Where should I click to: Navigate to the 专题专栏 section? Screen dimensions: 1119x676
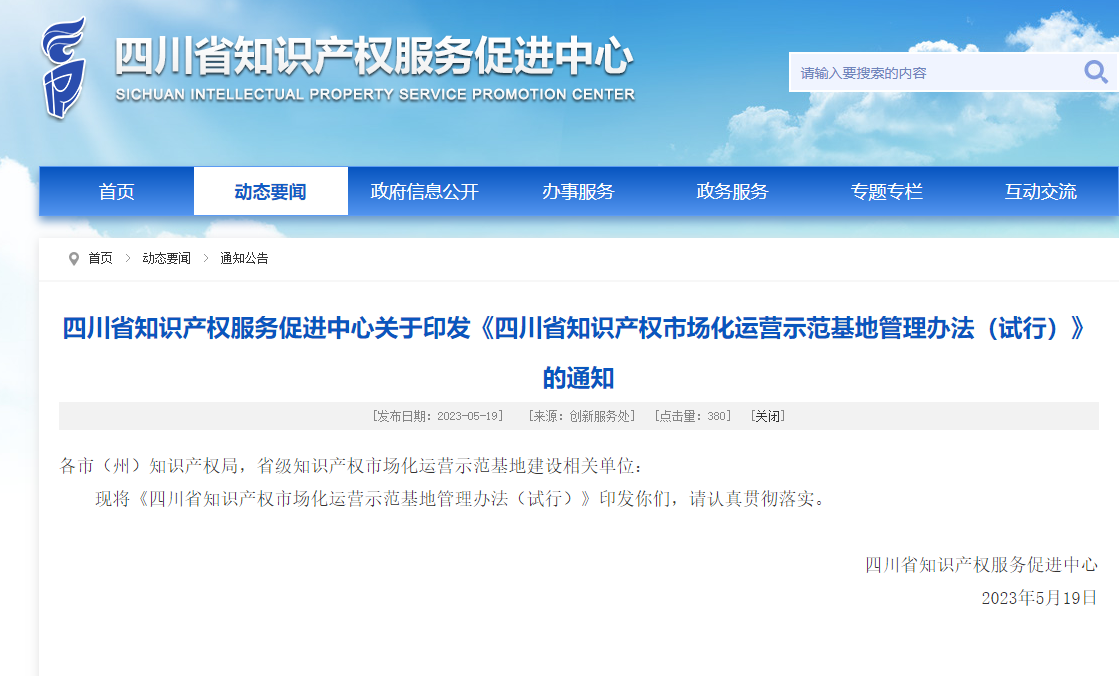pyautogui.click(x=886, y=192)
